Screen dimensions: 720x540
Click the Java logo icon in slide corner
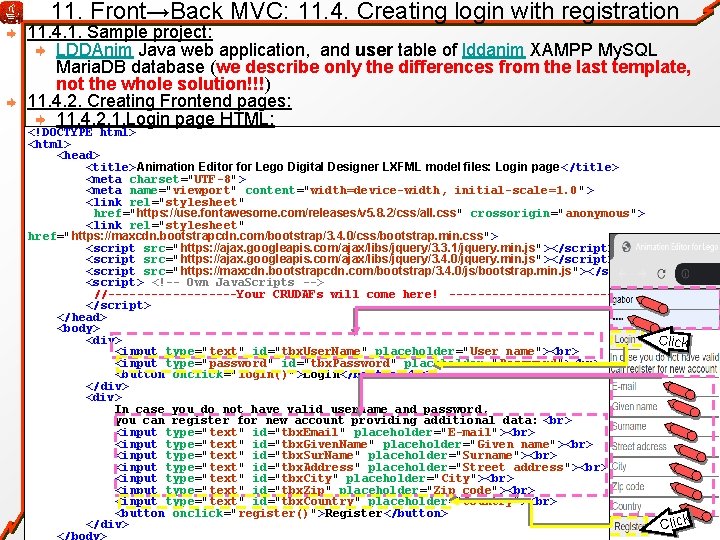click(11, 12)
